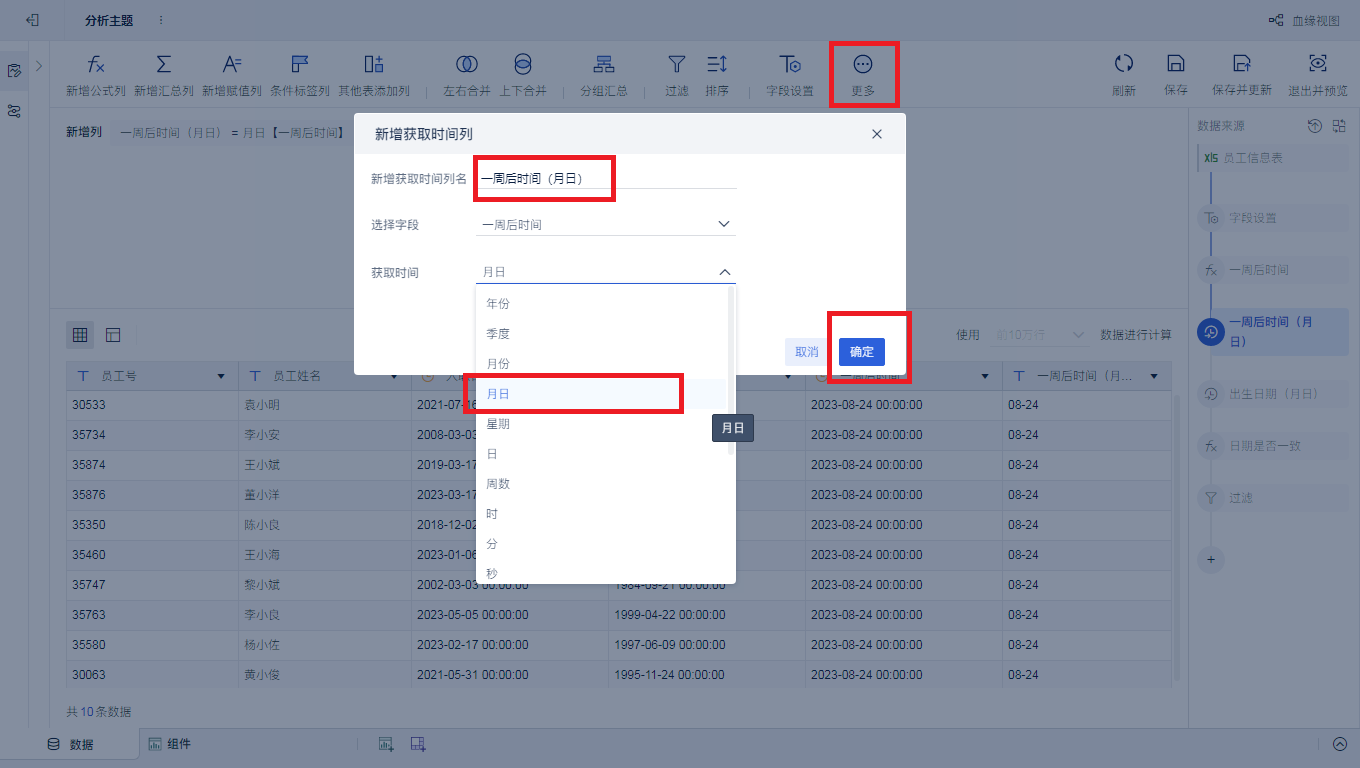The image size is (1360, 768).
Task: Expand bottom-right panel chevron icon
Action: pos(1340,744)
